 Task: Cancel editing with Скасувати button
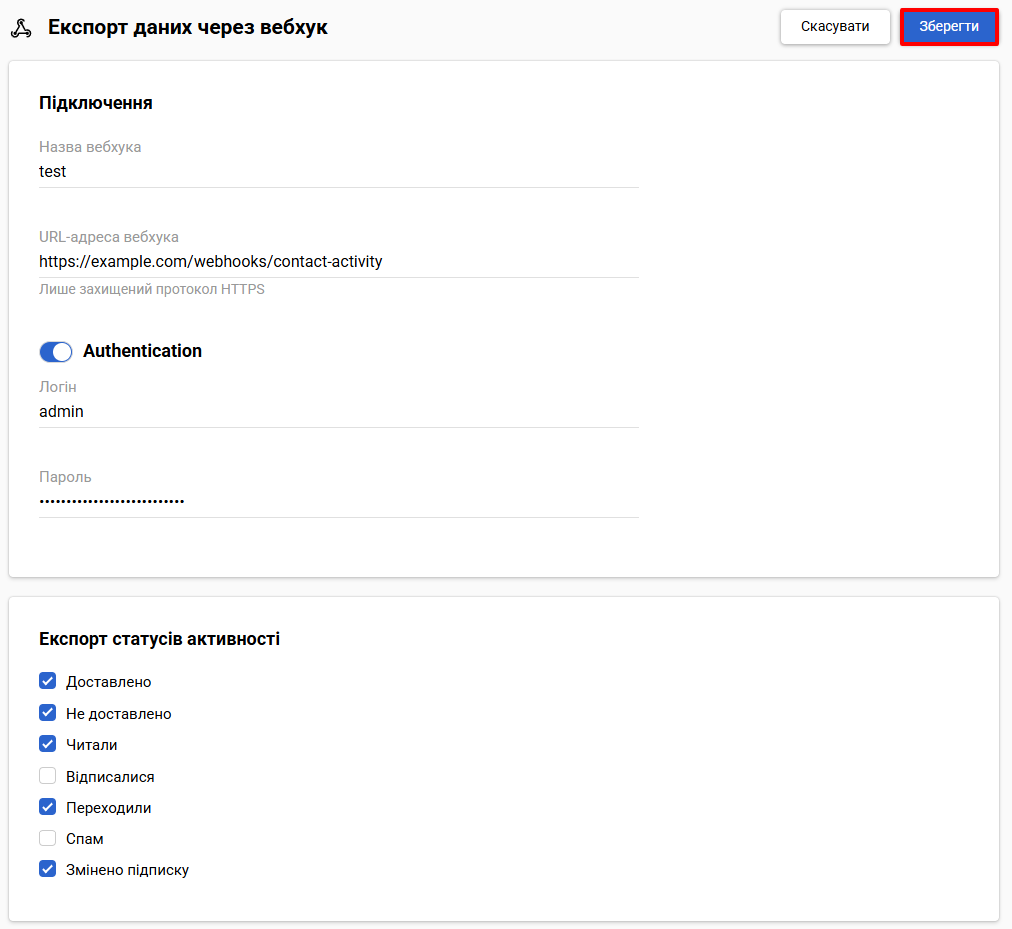coord(835,26)
